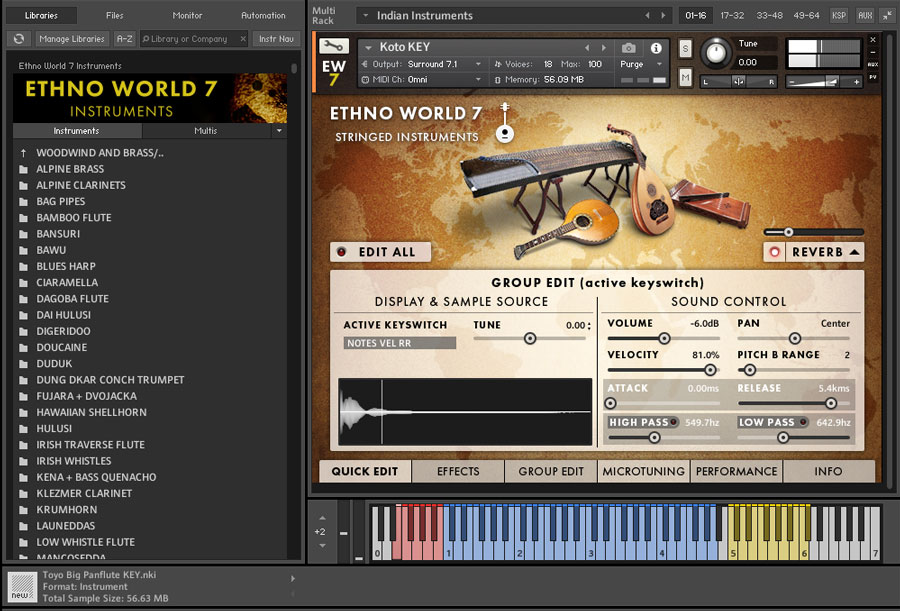Open the MICROTUNING tab
Viewport: 900px width, 611px height.
click(643, 471)
